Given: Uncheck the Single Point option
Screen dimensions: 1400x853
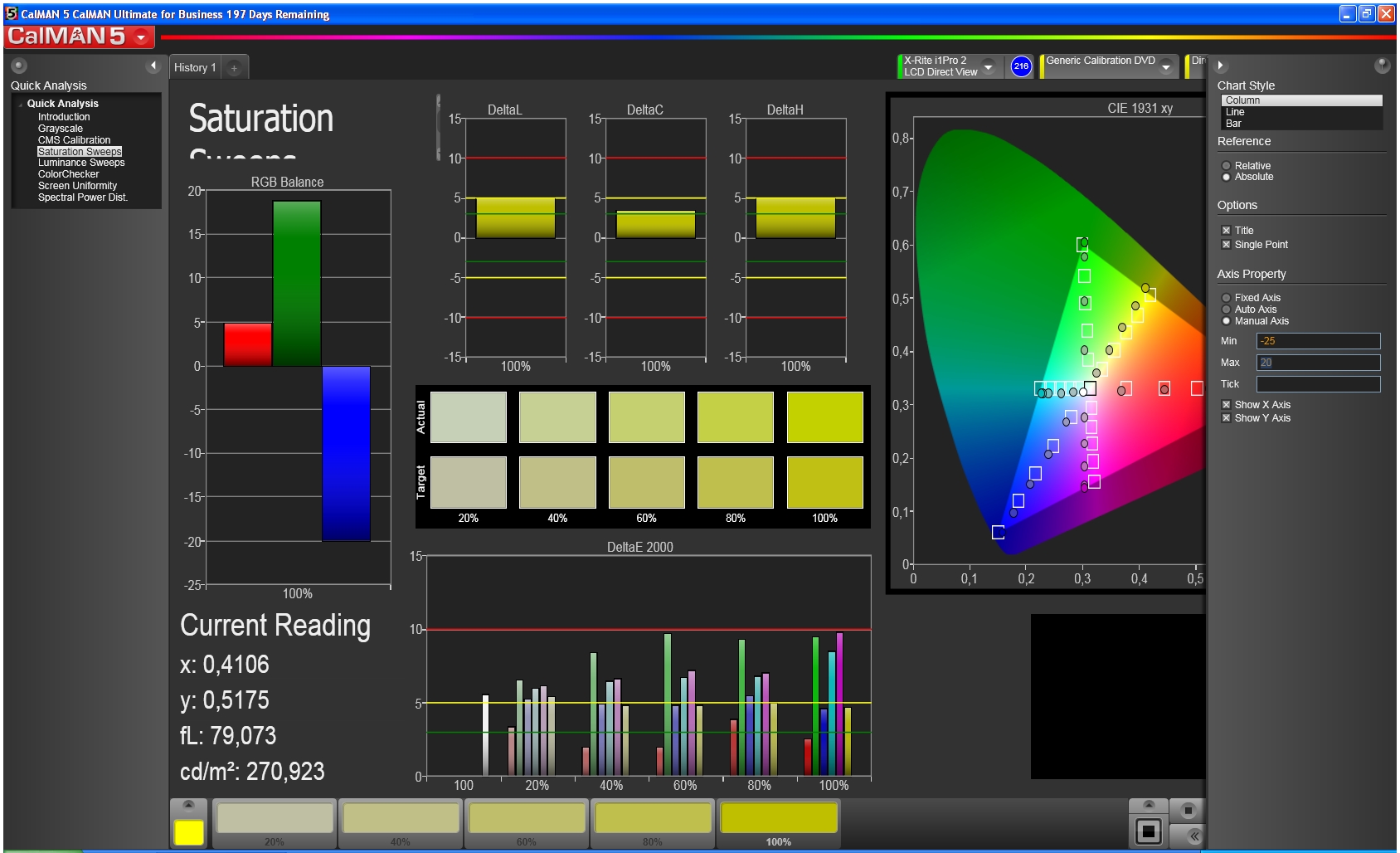Looking at the screenshot, I should click(x=1226, y=245).
